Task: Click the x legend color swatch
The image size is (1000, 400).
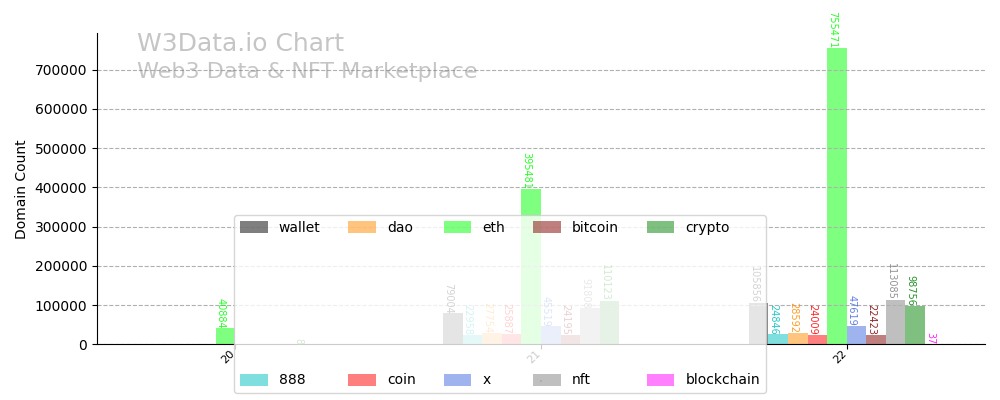Action: [x=458, y=380]
